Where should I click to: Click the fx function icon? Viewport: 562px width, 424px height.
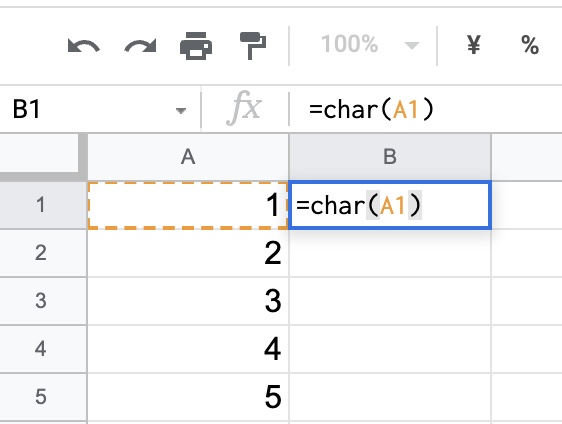(244, 108)
